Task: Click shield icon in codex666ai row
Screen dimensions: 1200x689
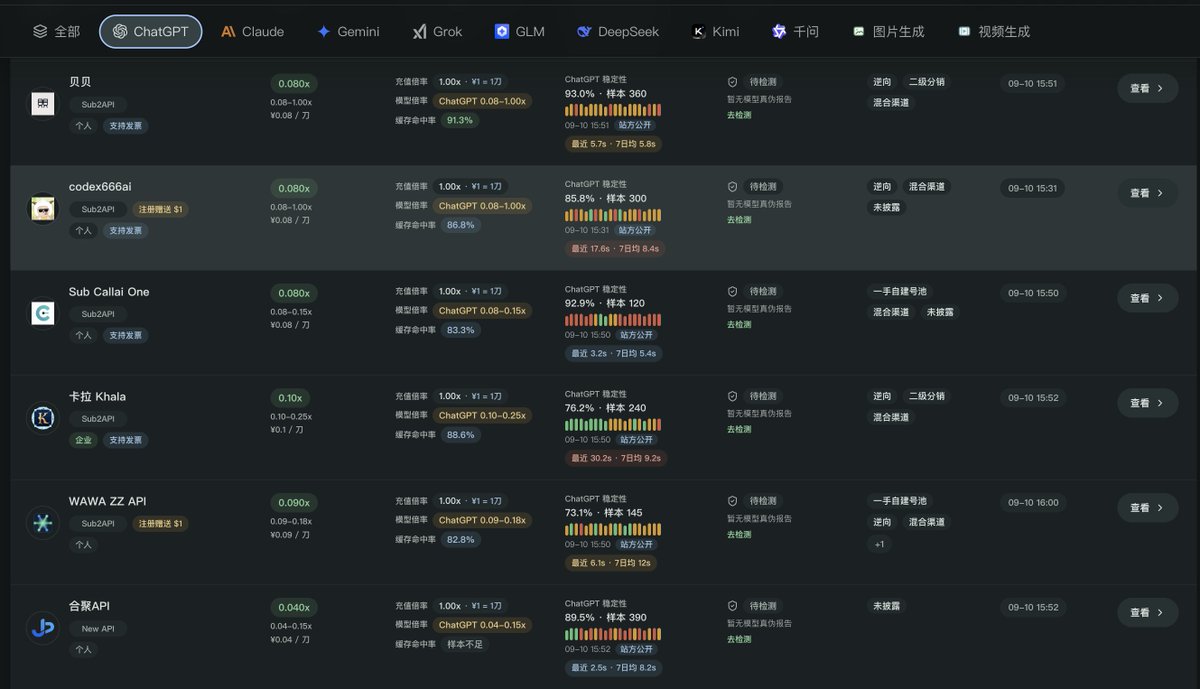Action: pos(733,187)
